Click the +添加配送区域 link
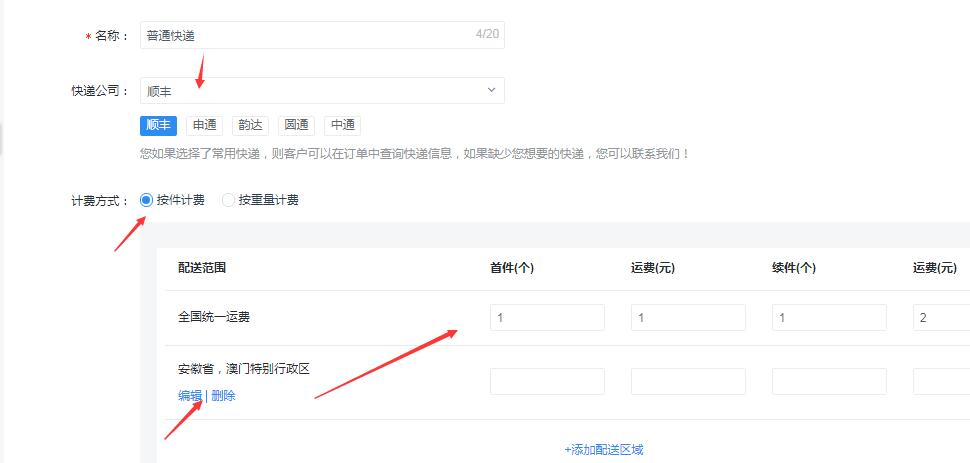Screen dimensions: 970x463 tap(604, 450)
